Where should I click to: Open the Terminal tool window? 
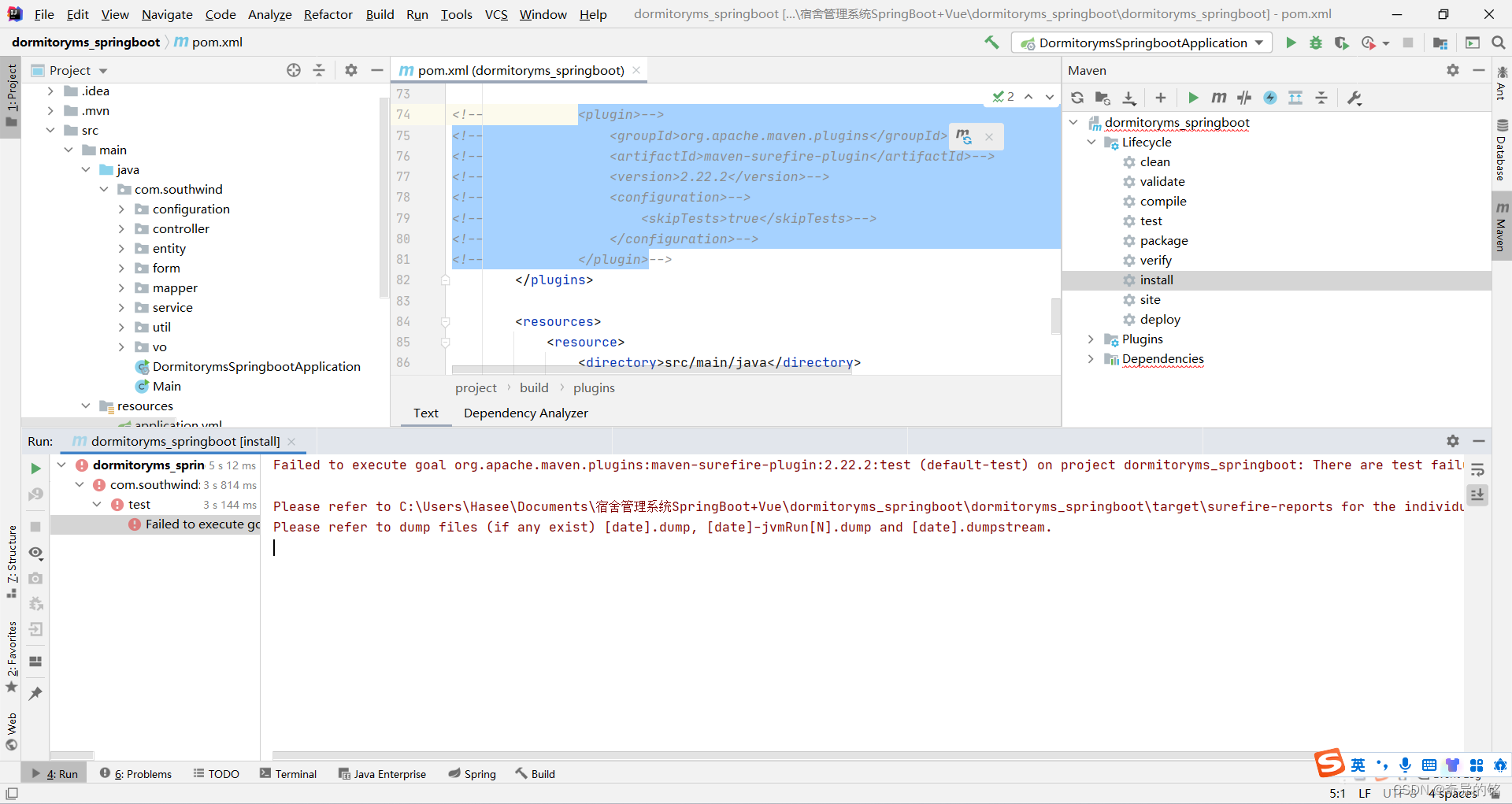click(x=288, y=773)
